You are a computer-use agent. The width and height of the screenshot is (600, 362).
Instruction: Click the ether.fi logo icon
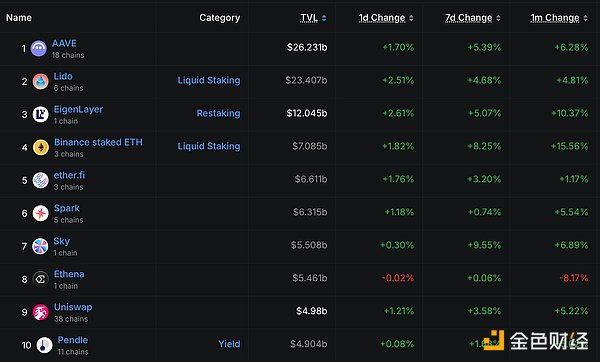tap(41, 180)
